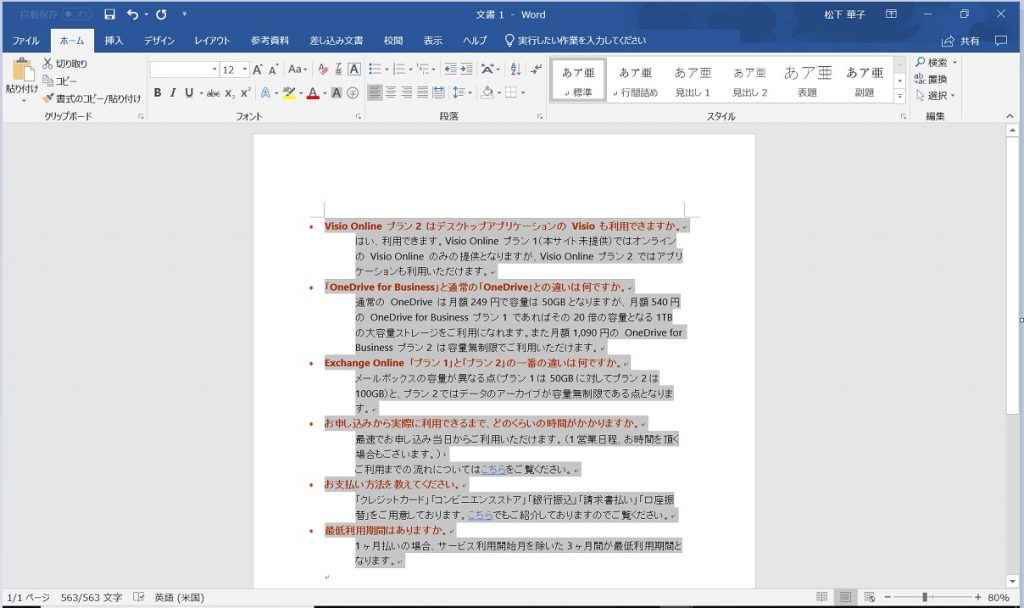Click the 置換 (Replace) button

(931, 79)
